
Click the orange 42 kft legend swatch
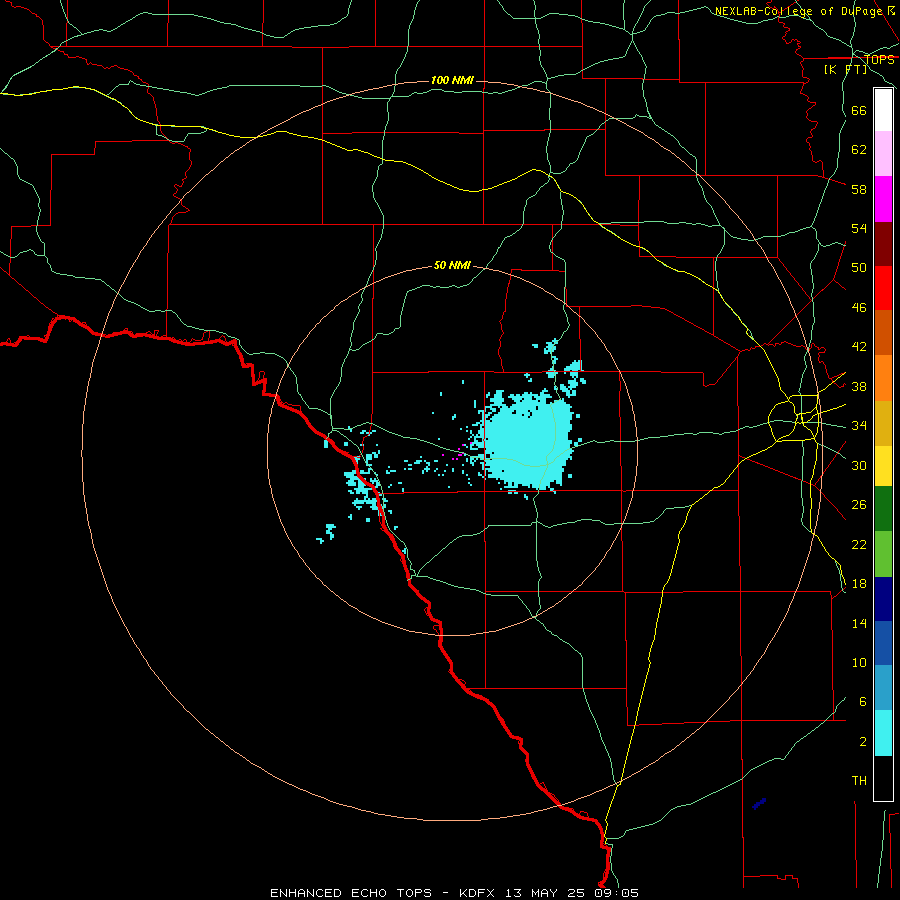click(x=883, y=378)
